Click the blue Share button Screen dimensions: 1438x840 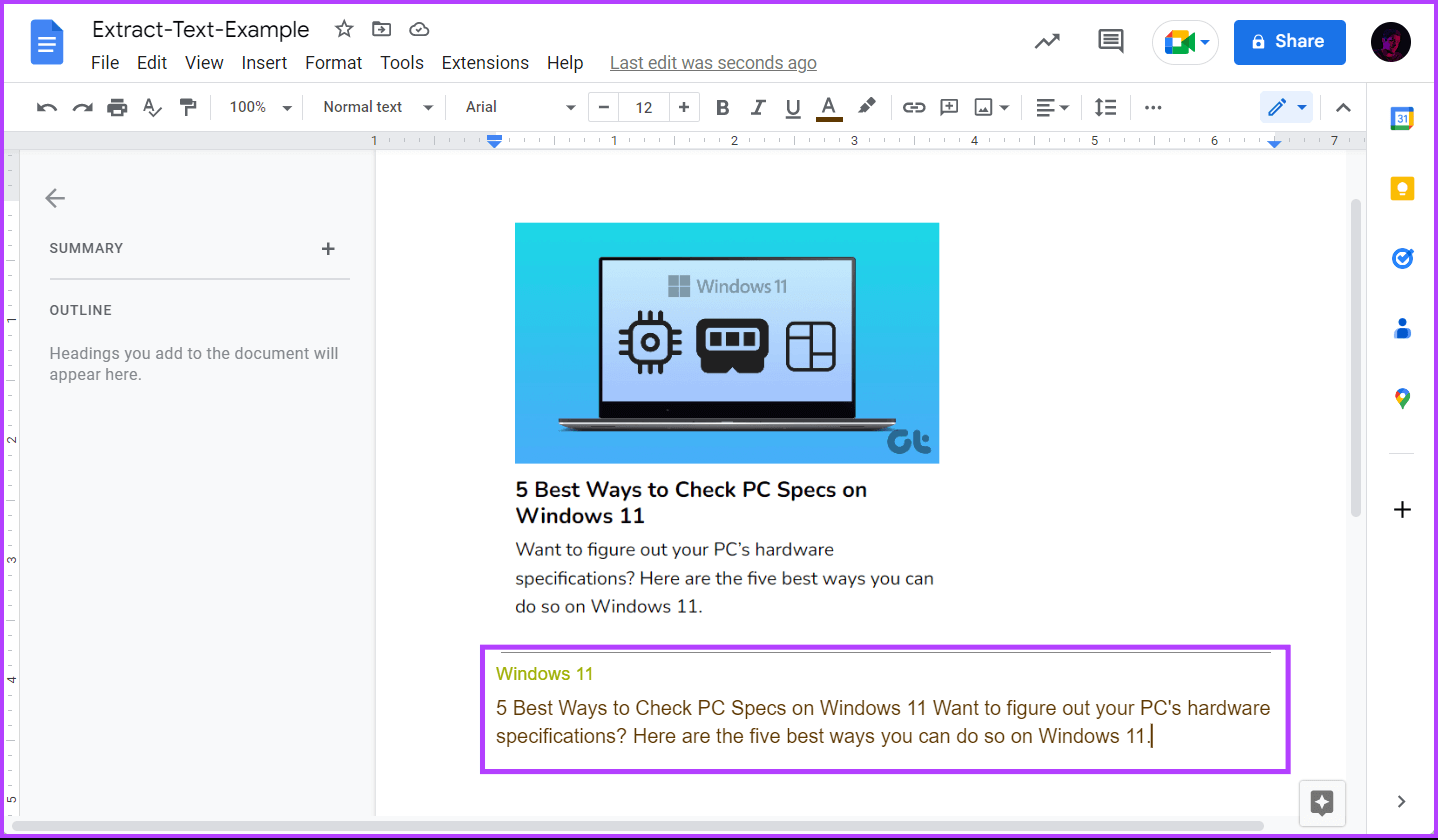click(x=1289, y=41)
